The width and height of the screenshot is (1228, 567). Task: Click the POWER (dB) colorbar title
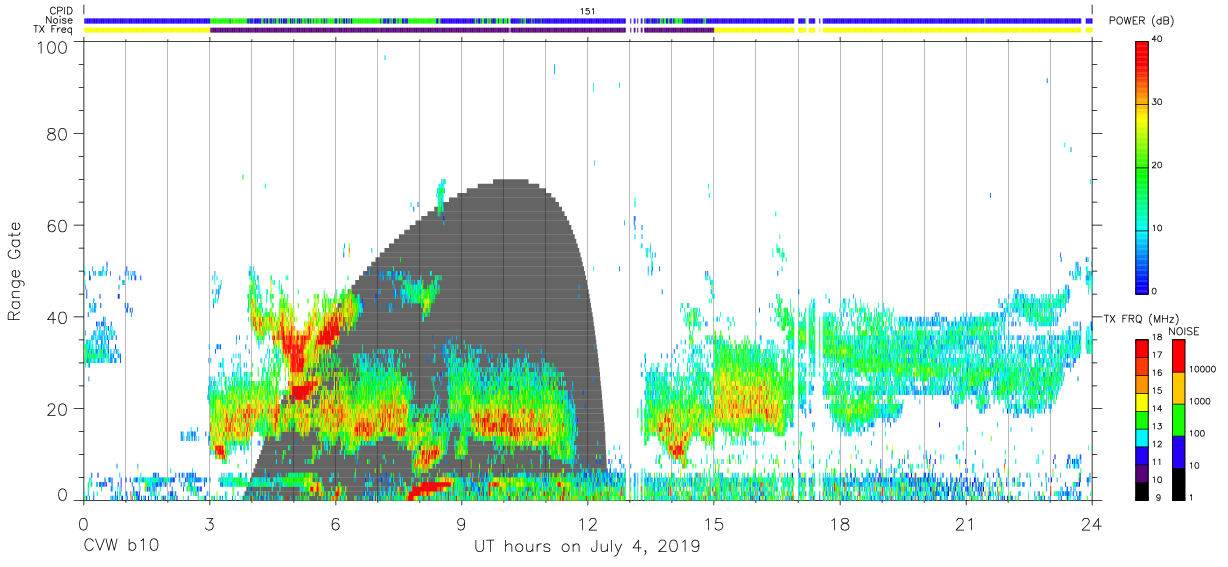[1141, 21]
